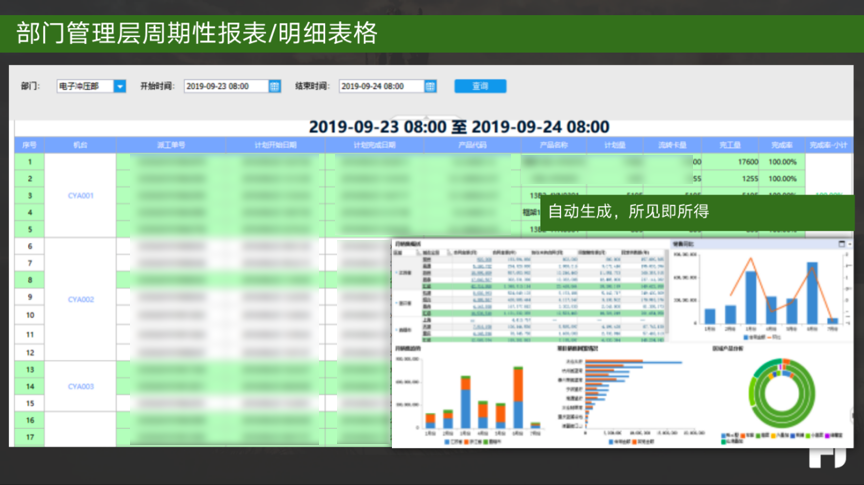Click the blue arrow of 电子冲压部 dropdown

120,86
